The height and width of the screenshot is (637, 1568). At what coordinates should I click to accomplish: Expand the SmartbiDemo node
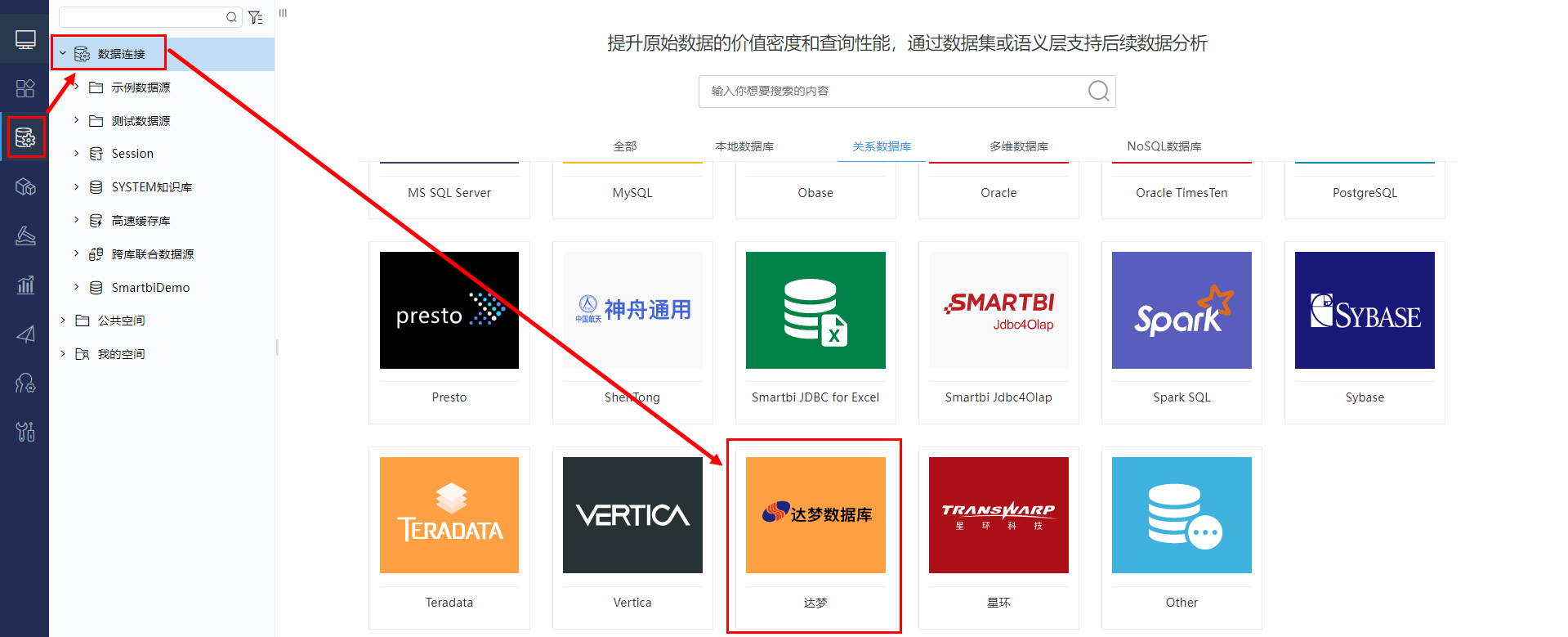77,287
